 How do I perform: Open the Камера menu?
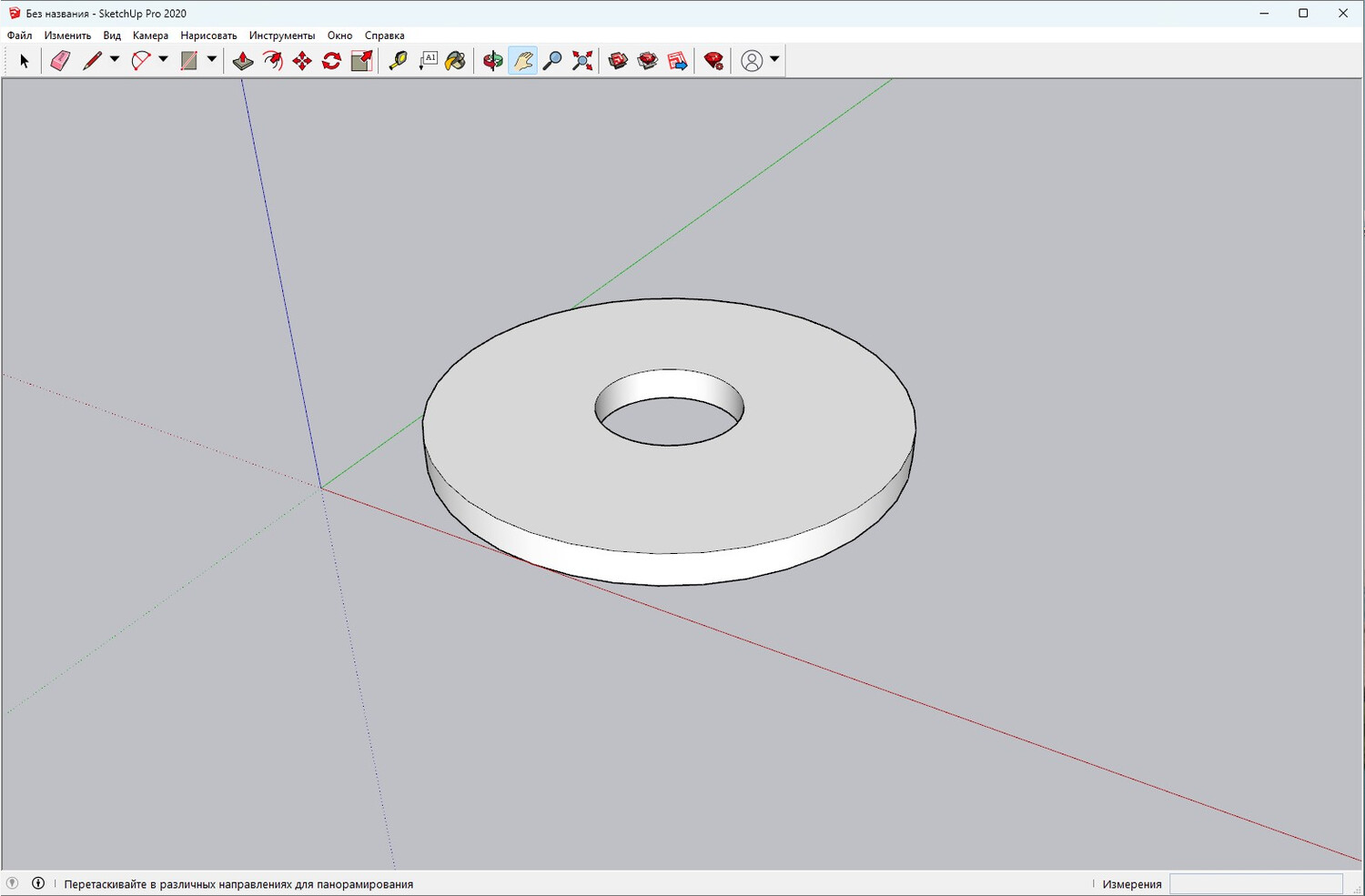tap(150, 35)
